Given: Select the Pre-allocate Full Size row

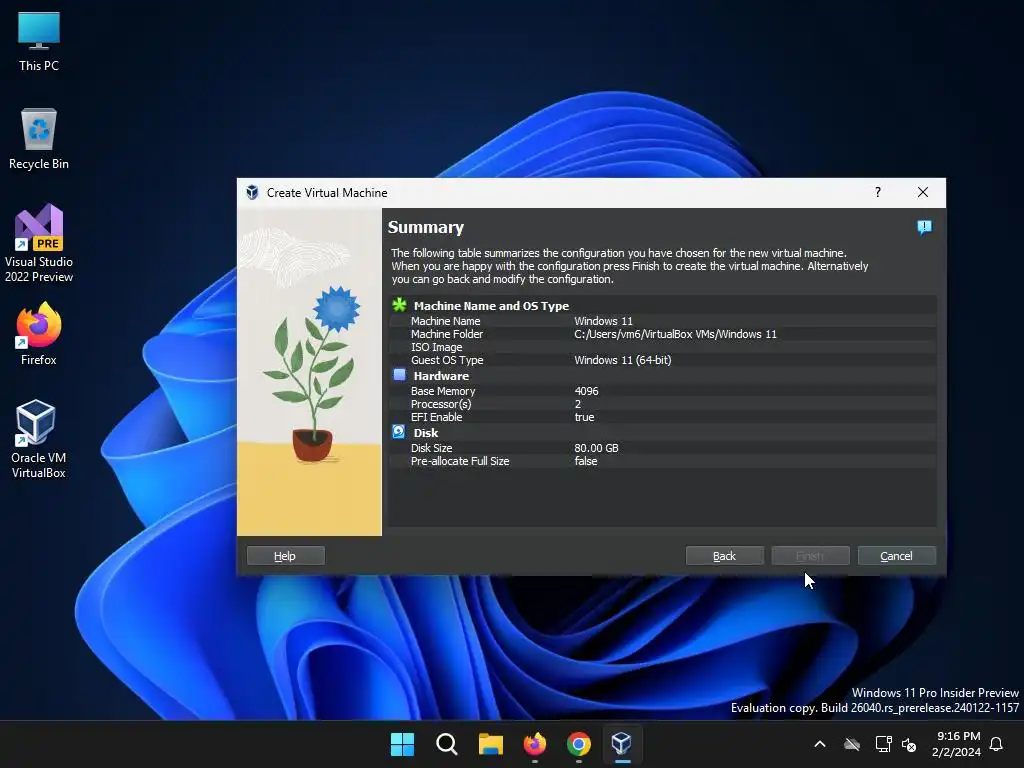Looking at the screenshot, I should 663,461.
